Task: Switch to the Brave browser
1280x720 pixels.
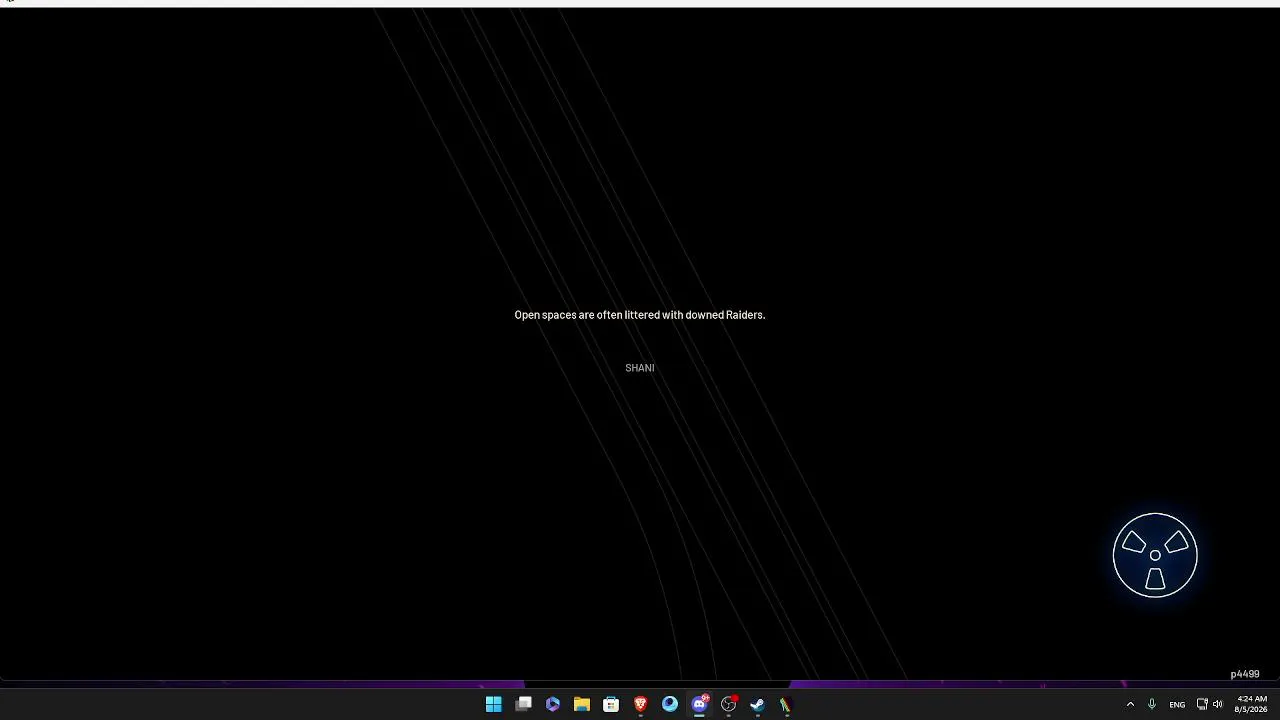Action: click(641, 704)
